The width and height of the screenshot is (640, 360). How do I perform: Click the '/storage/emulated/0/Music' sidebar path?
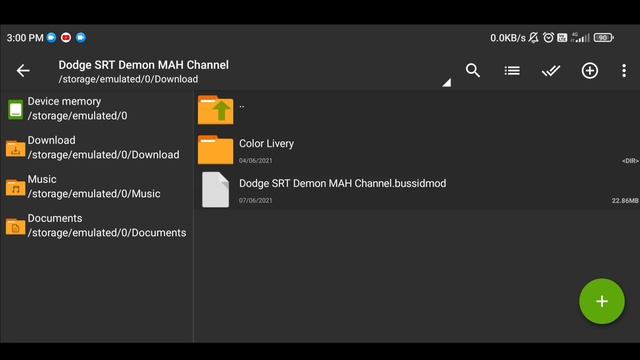click(94, 194)
